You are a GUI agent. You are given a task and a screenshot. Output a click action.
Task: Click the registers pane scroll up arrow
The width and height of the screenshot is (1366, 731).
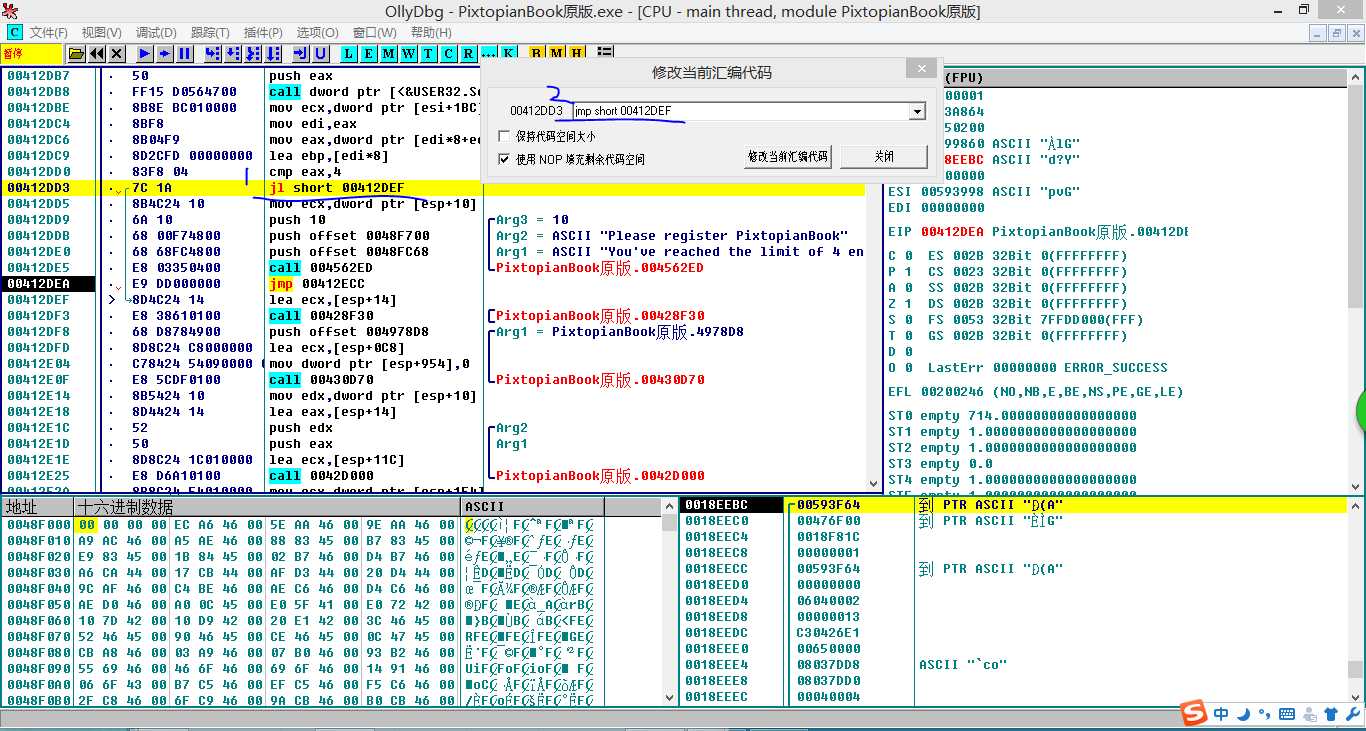(1355, 77)
